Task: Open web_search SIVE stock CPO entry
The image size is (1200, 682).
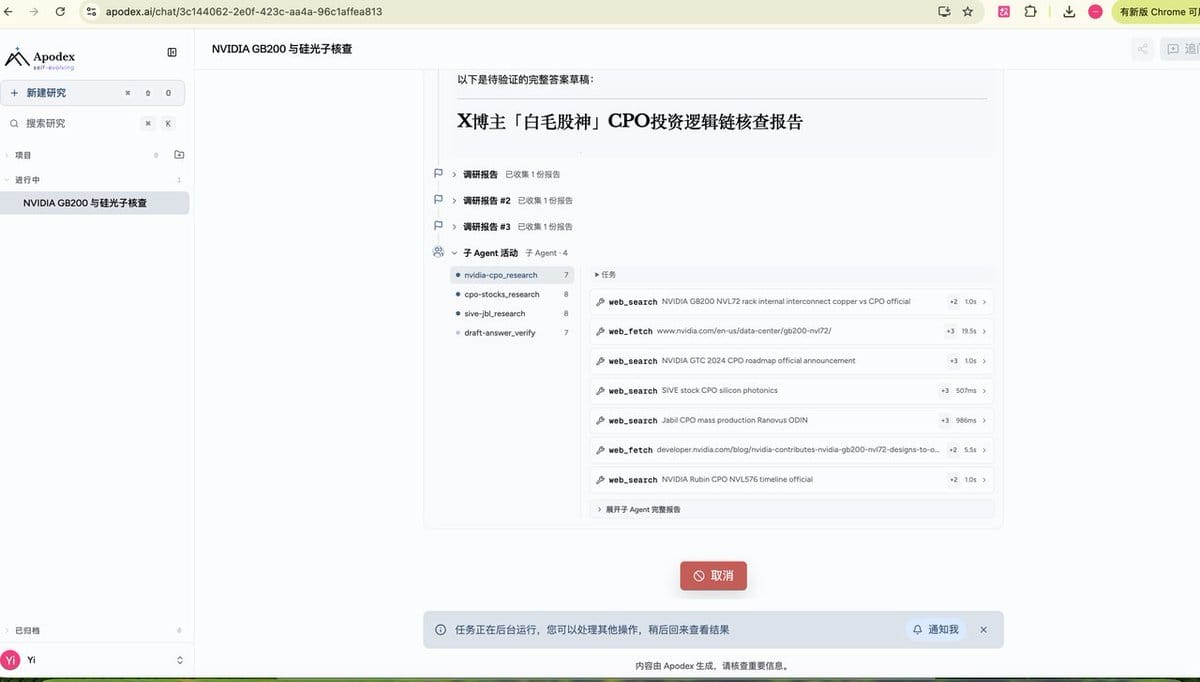Action: [792, 390]
